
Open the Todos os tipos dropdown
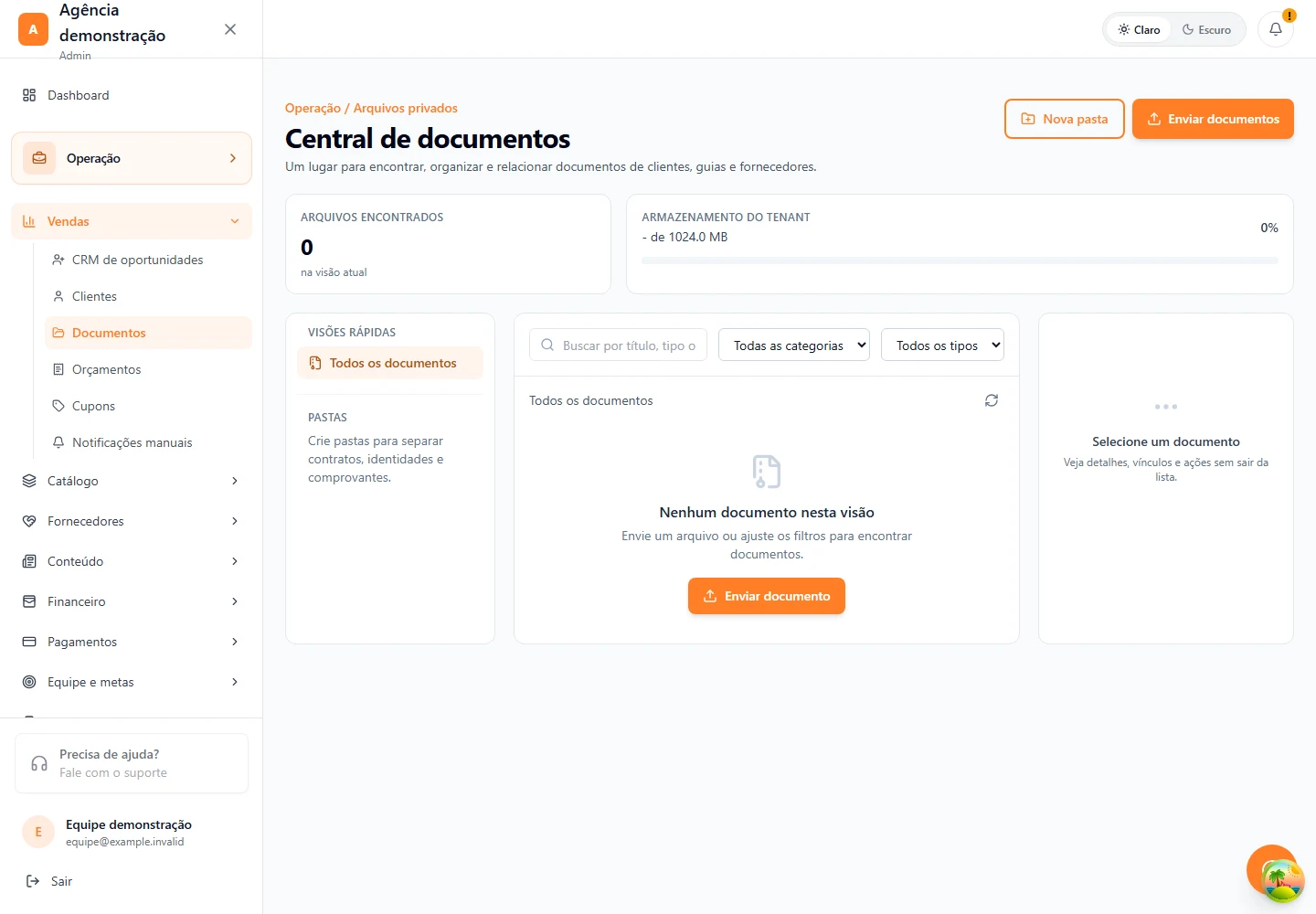click(x=942, y=345)
